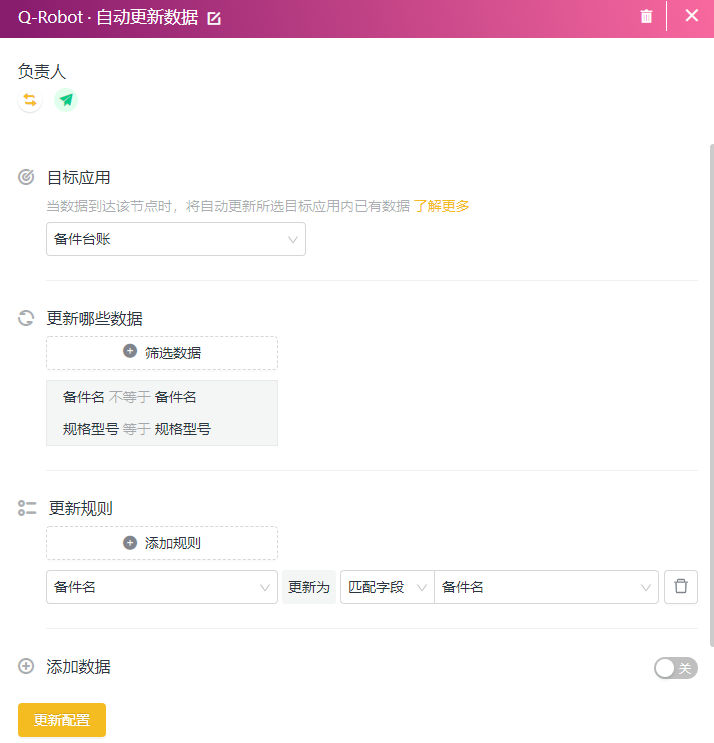714x743 pixels.
Task: Click the green paper plane icon
Action: [66, 100]
